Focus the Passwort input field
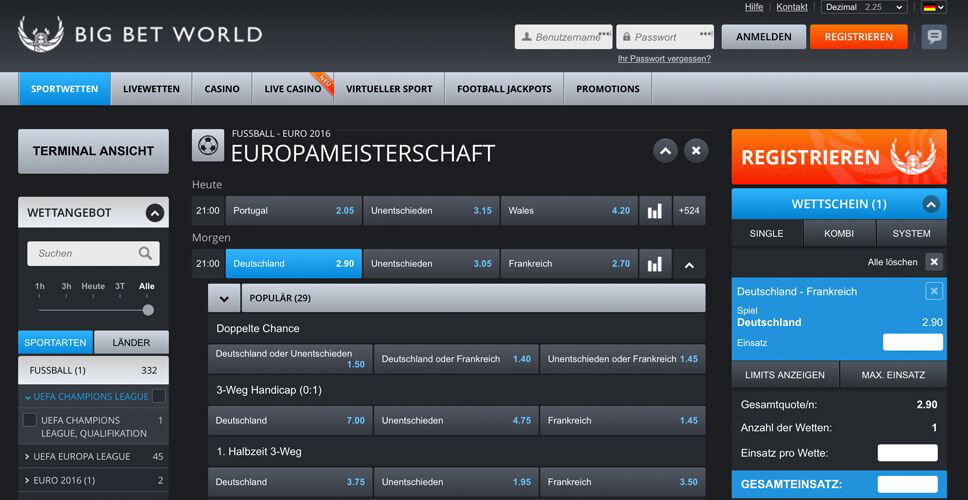Screen dimensions: 968x500 (x=665, y=37)
